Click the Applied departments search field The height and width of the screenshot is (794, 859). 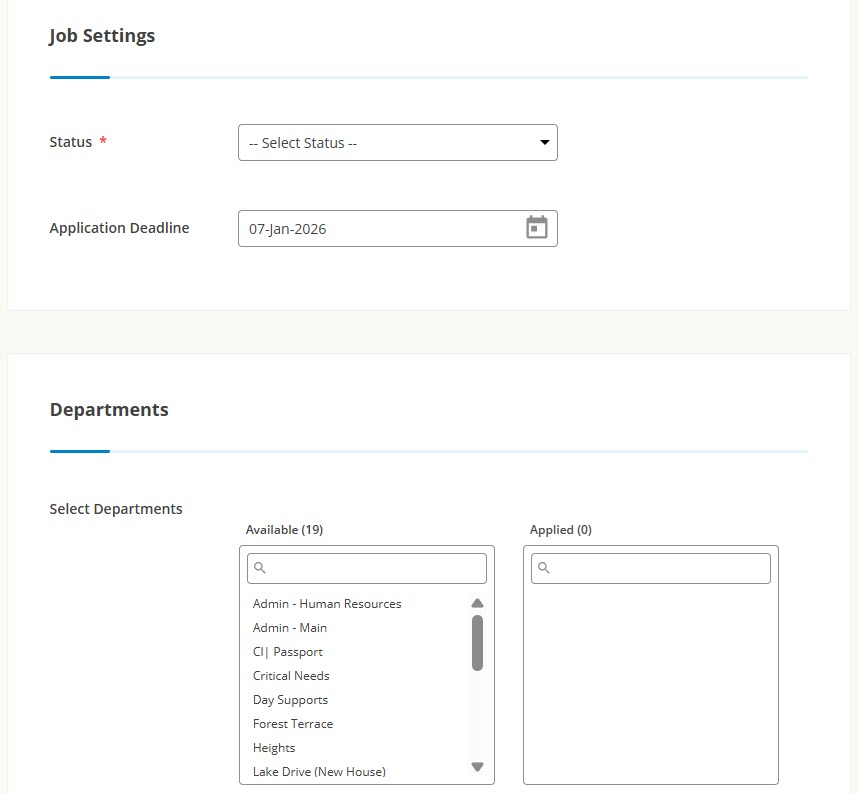point(650,568)
